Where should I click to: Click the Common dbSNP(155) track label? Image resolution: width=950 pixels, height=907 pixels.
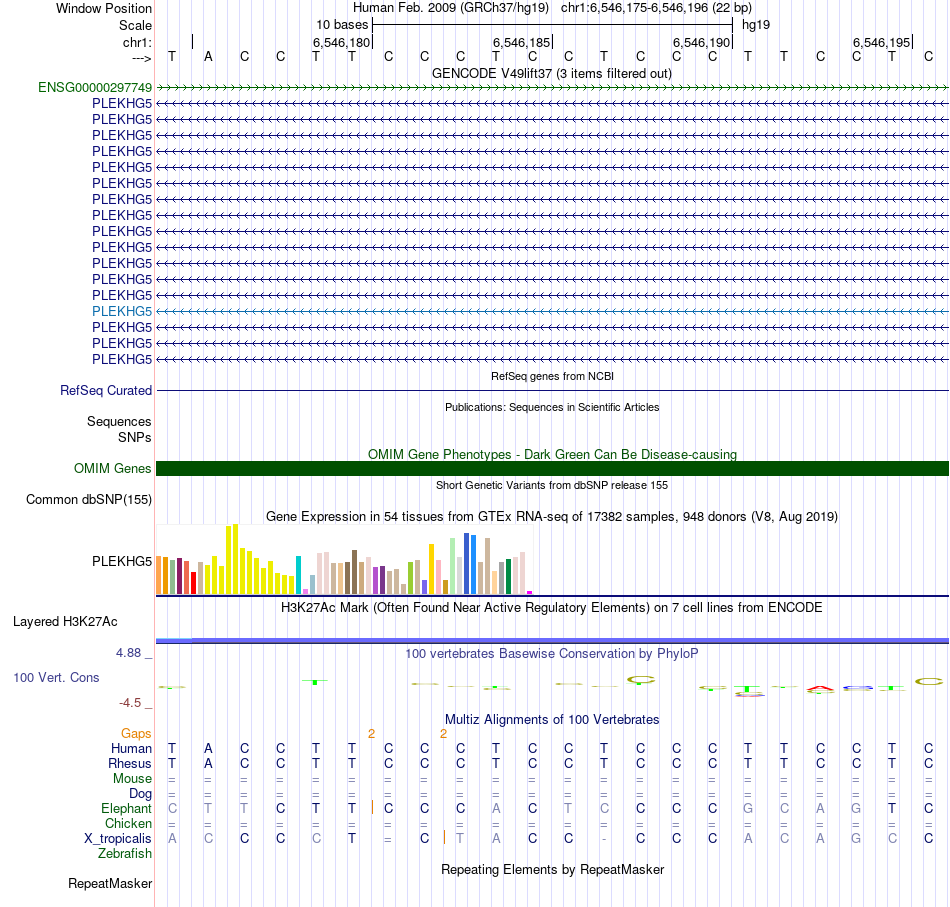(x=88, y=500)
